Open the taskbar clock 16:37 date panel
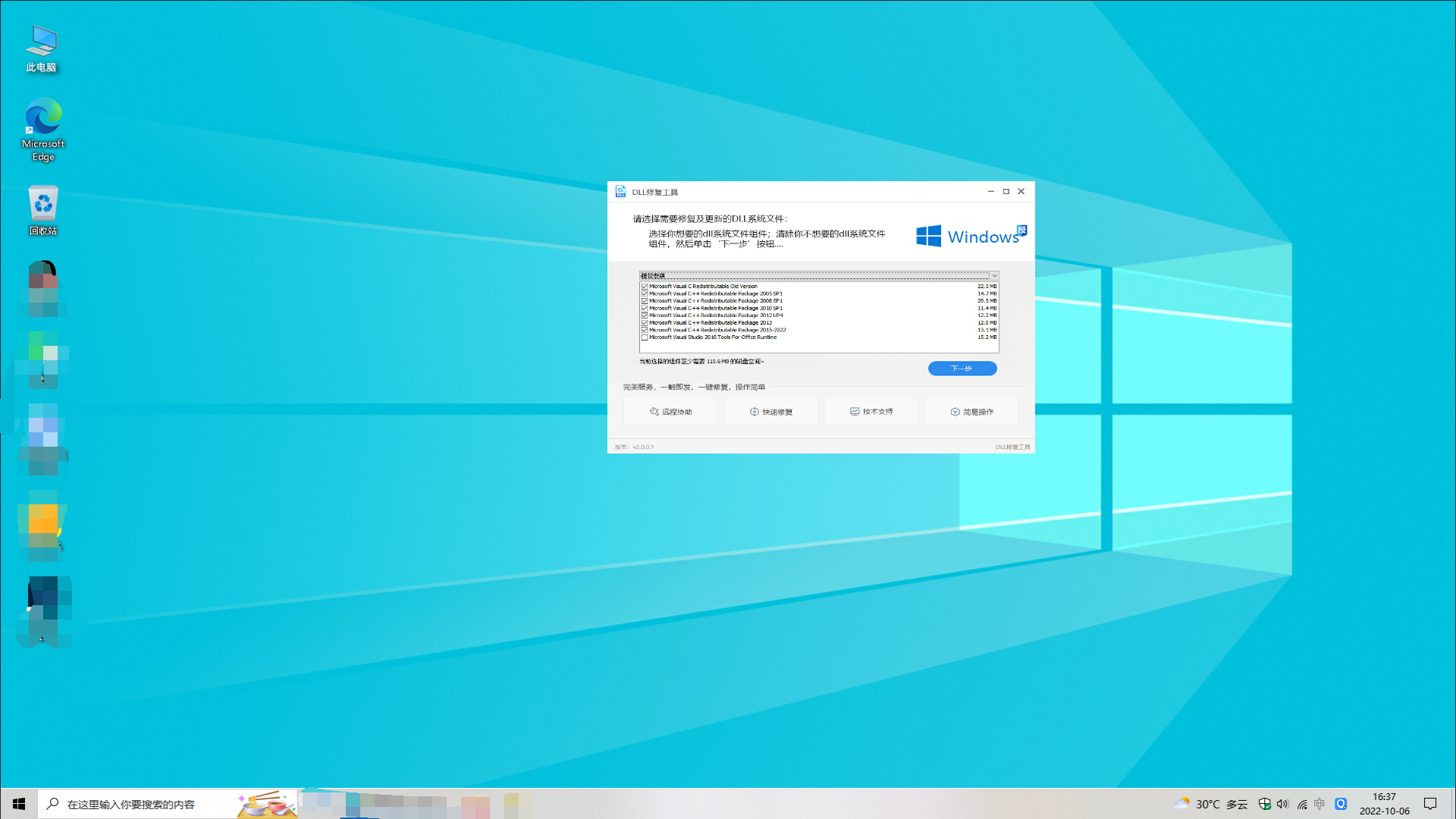 (1384, 804)
